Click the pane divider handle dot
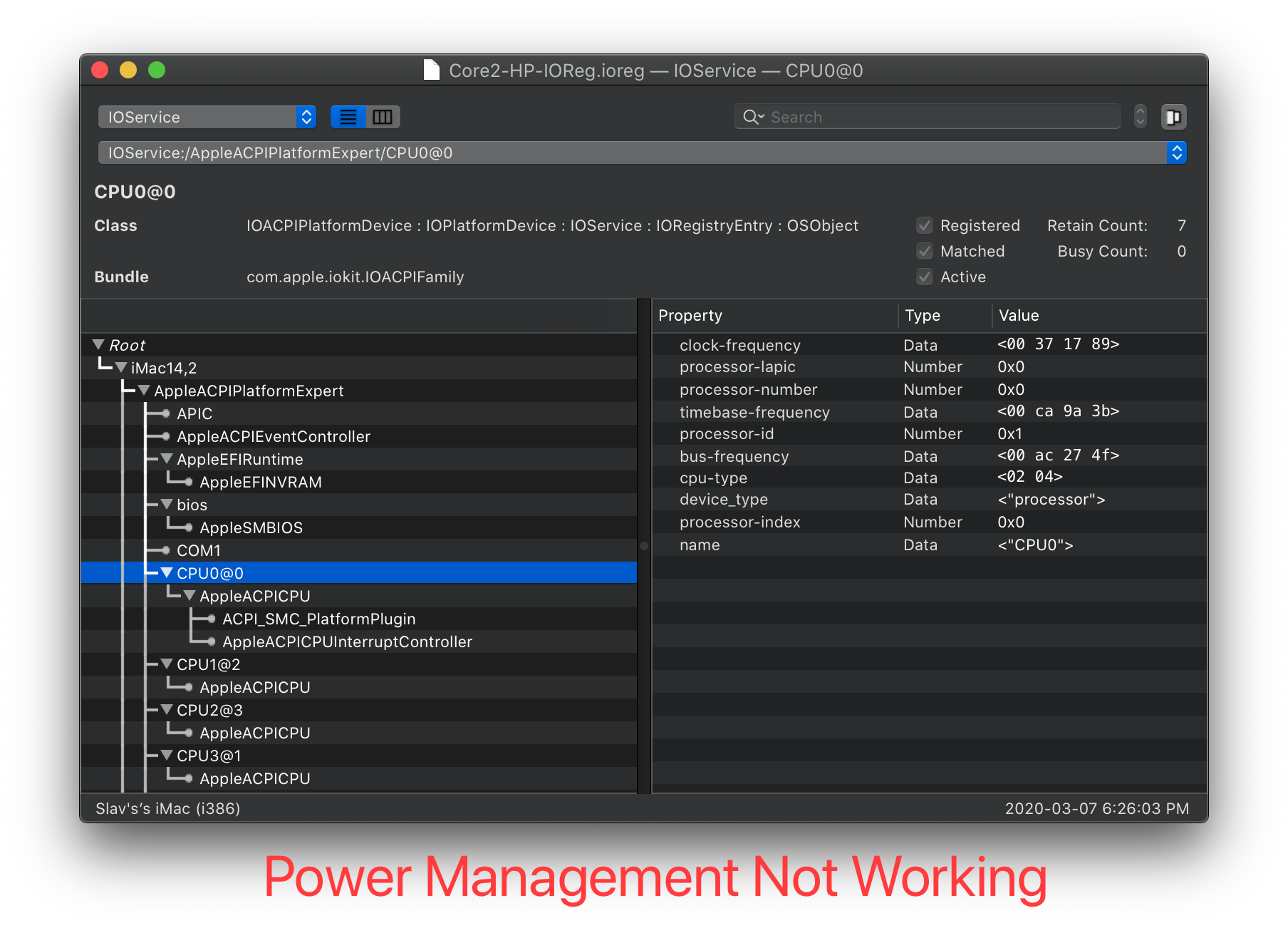 [x=644, y=546]
